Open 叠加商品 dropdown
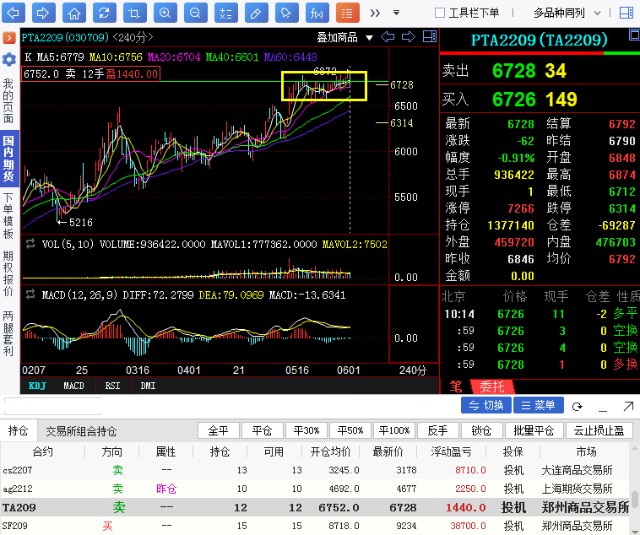 (345, 38)
